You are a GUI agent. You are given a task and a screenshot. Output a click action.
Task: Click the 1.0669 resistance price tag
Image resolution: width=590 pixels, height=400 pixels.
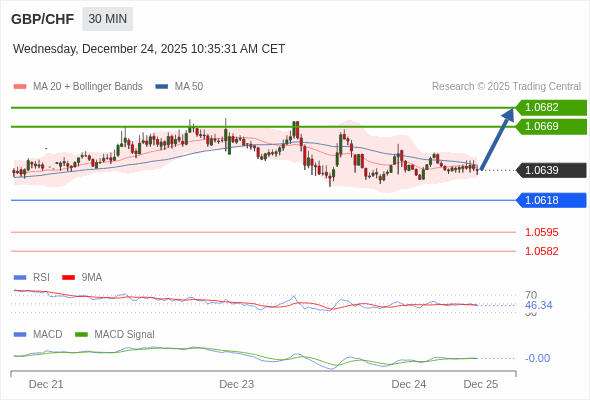(551, 126)
